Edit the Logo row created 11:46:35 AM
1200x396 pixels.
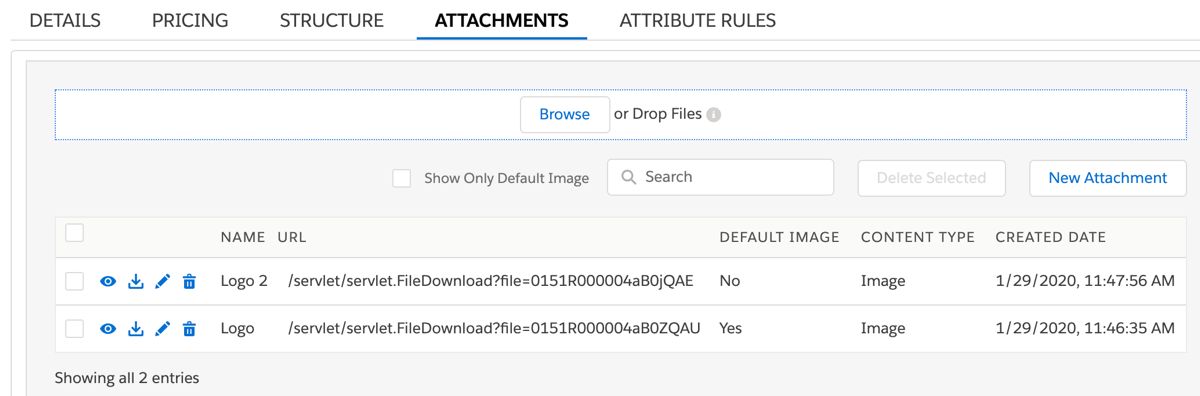point(163,329)
